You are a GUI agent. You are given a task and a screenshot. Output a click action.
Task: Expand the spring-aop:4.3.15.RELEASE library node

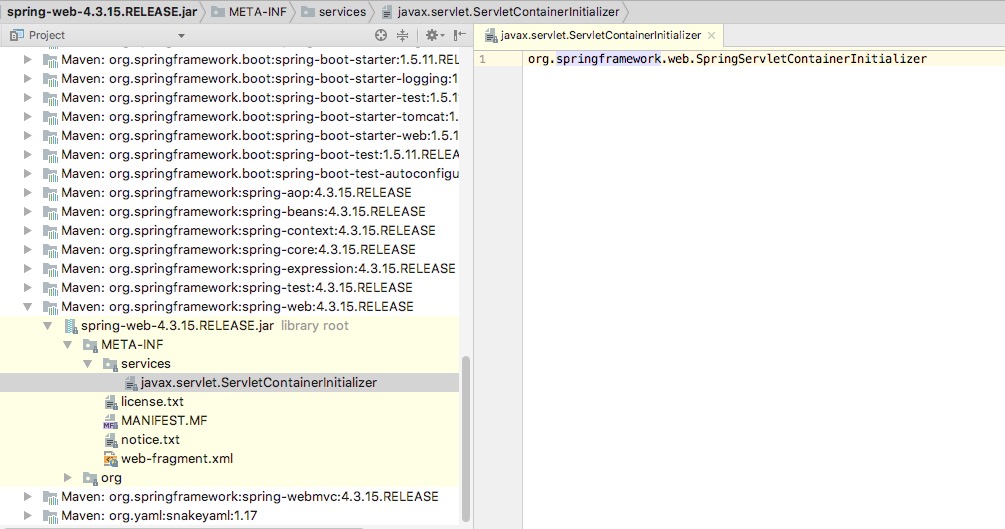(x=28, y=192)
